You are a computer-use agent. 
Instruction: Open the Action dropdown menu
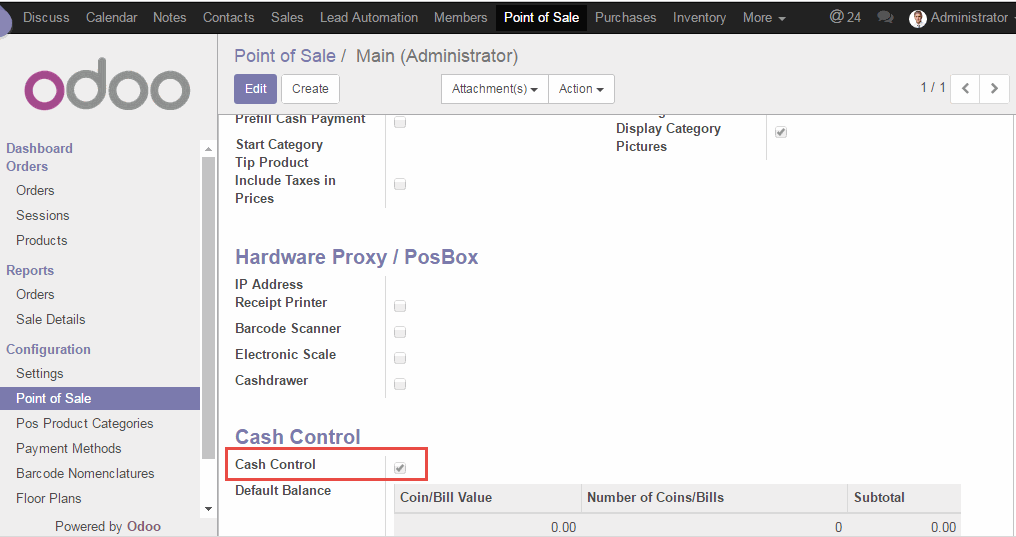580,89
